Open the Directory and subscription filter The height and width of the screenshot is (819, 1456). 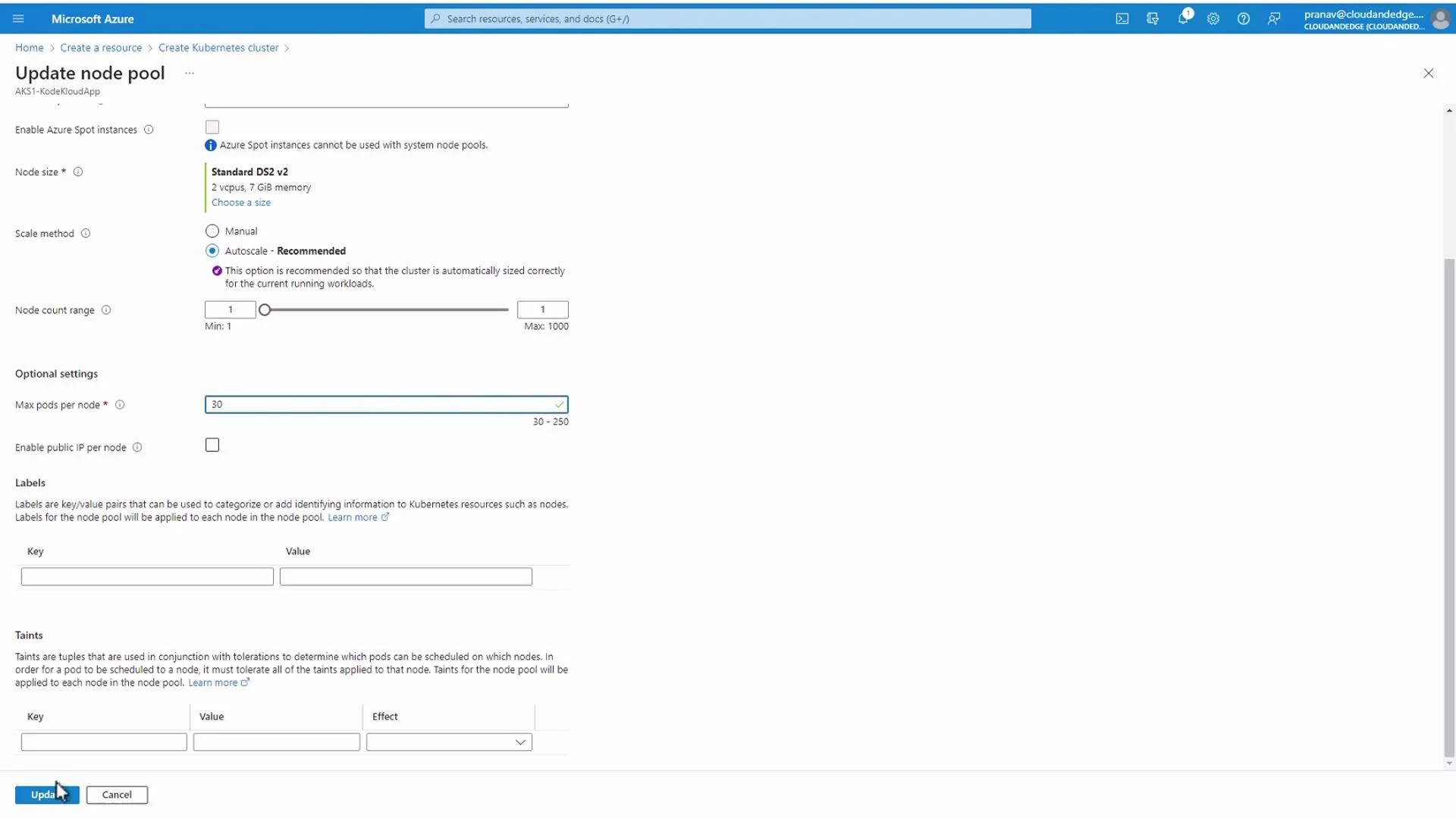pyautogui.click(x=1153, y=18)
